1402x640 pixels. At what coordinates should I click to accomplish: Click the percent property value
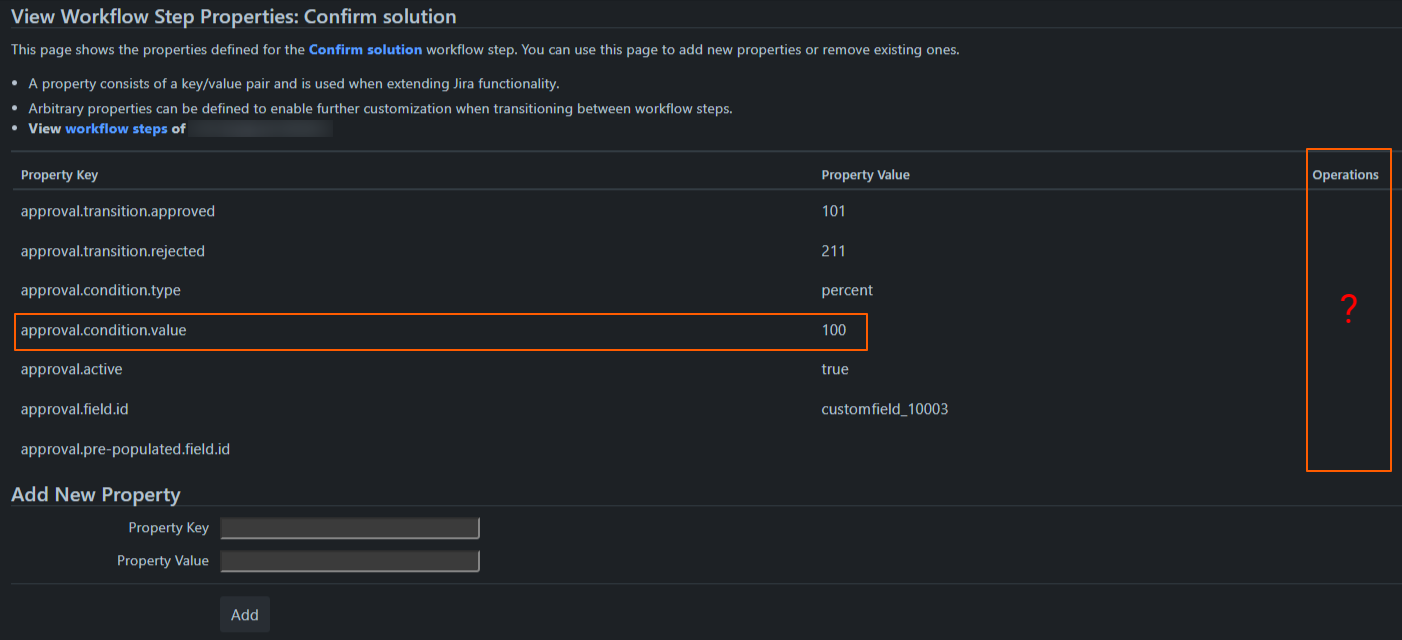(x=847, y=290)
